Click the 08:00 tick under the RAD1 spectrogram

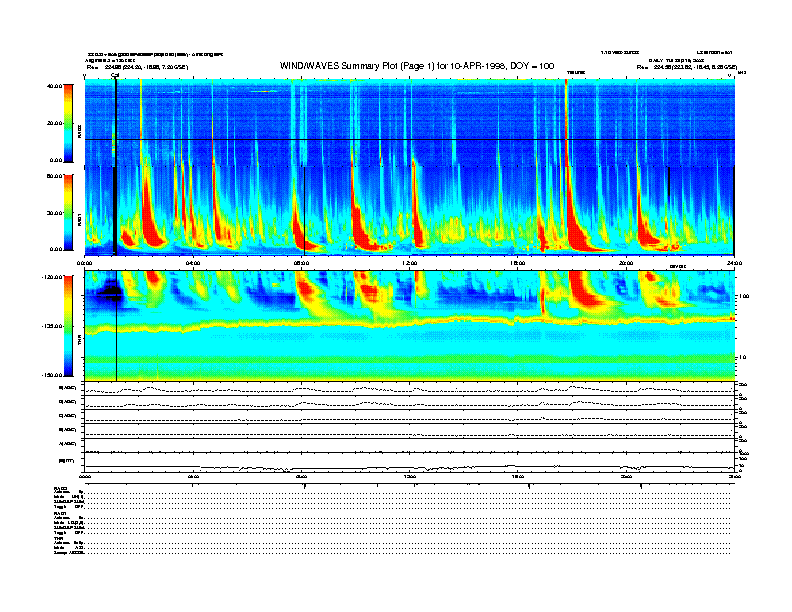click(x=301, y=263)
